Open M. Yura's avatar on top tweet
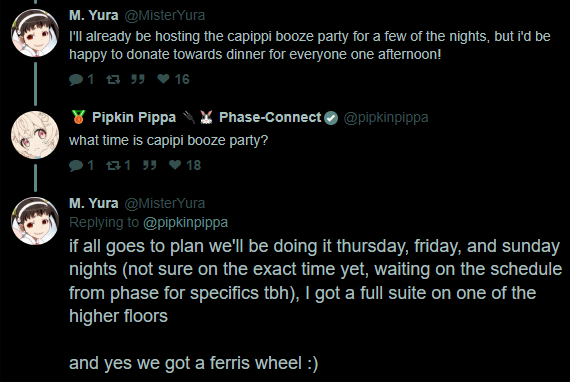Screen dimensions: 570x382 [x=35, y=33]
